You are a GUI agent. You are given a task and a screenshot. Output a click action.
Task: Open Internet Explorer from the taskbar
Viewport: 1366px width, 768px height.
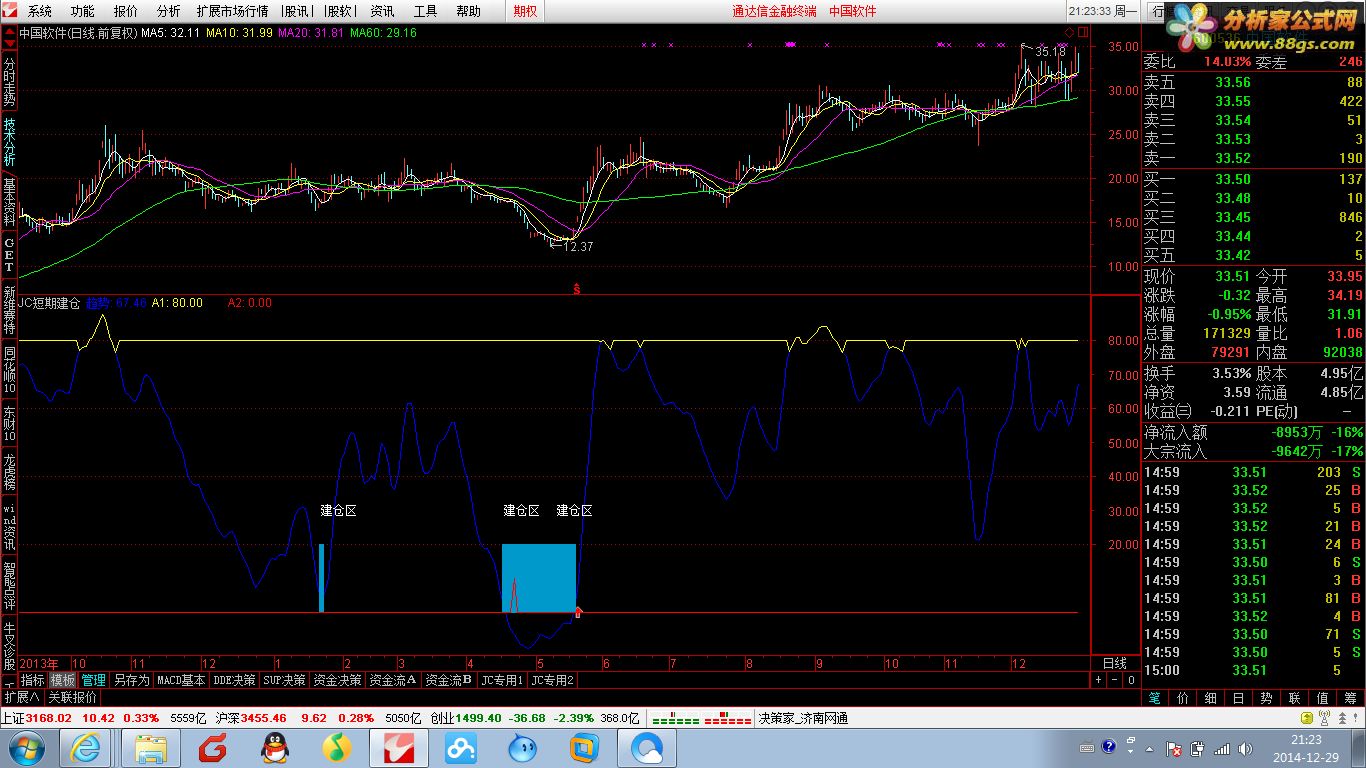coord(86,748)
